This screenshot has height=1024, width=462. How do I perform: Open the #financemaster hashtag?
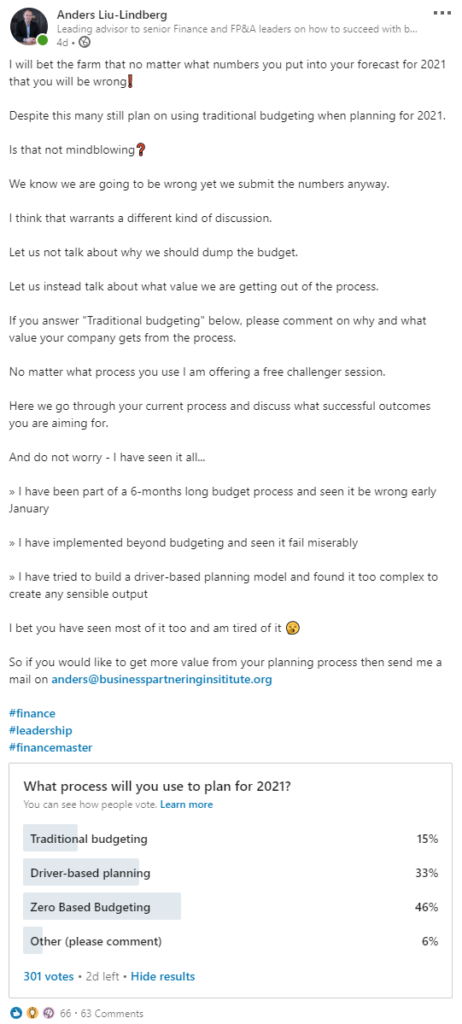(50, 747)
